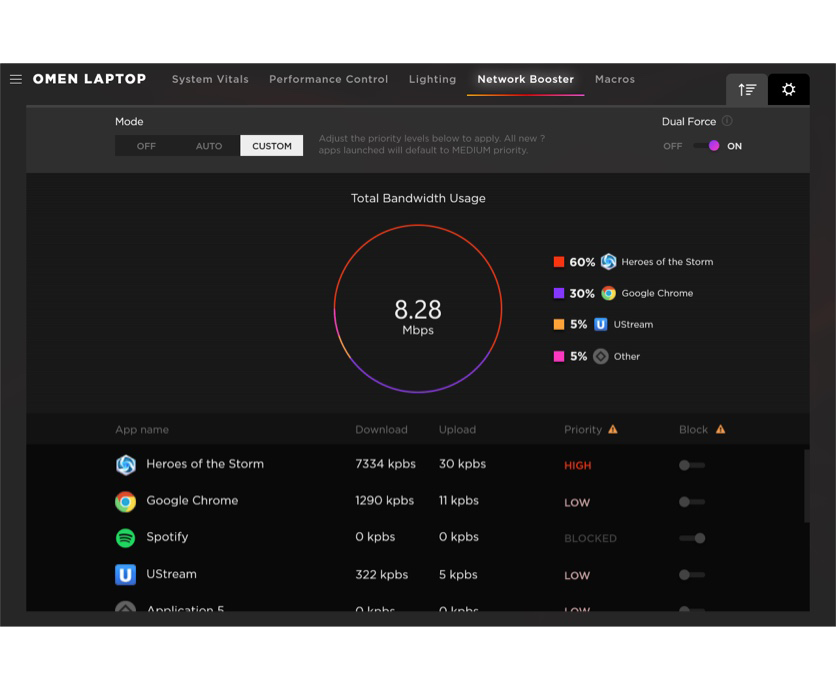Viewport: 836px width, 690px height.
Task: Click the Other legend icon
Action: tap(601, 356)
